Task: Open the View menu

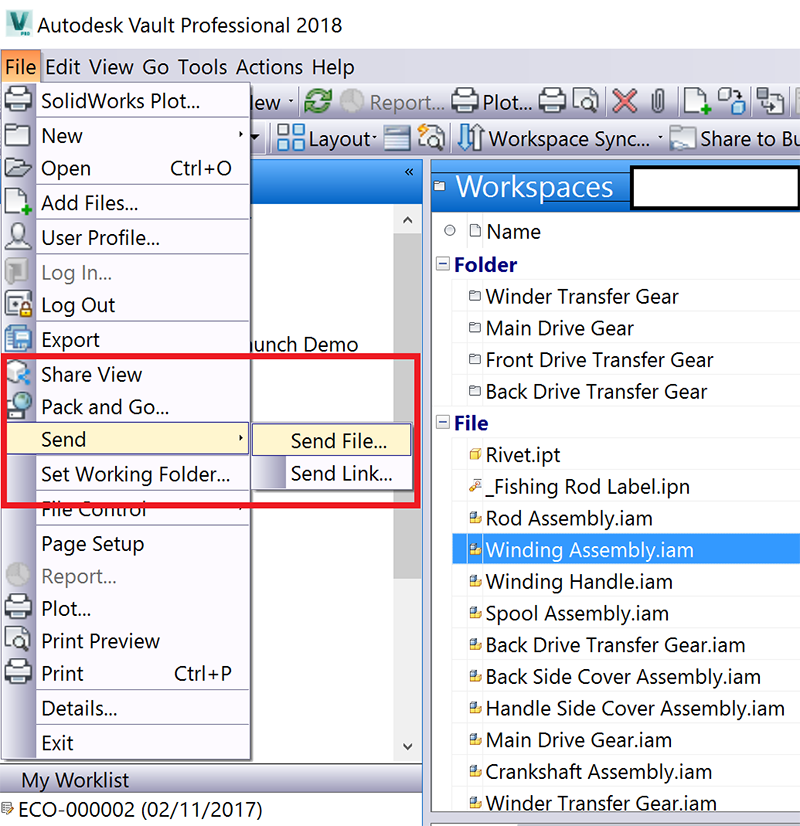Action: click(111, 67)
